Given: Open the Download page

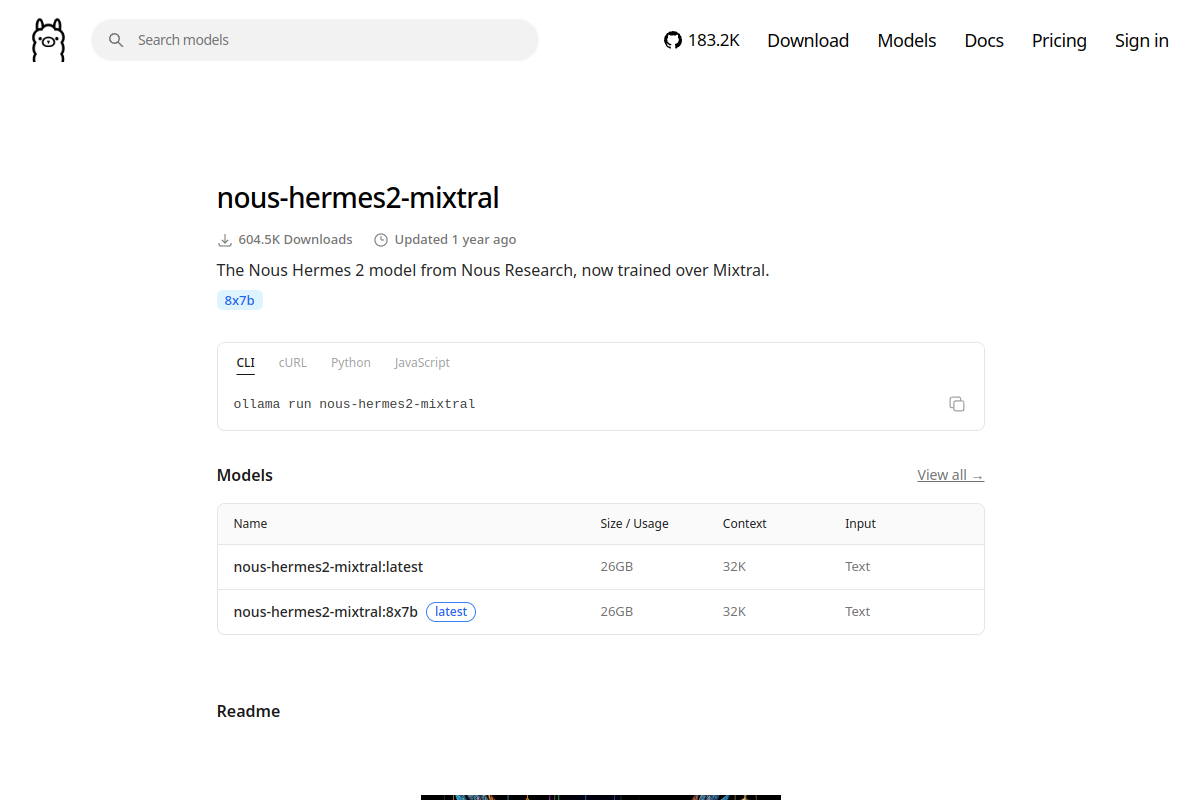Looking at the screenshot, I should click(808, 40).
